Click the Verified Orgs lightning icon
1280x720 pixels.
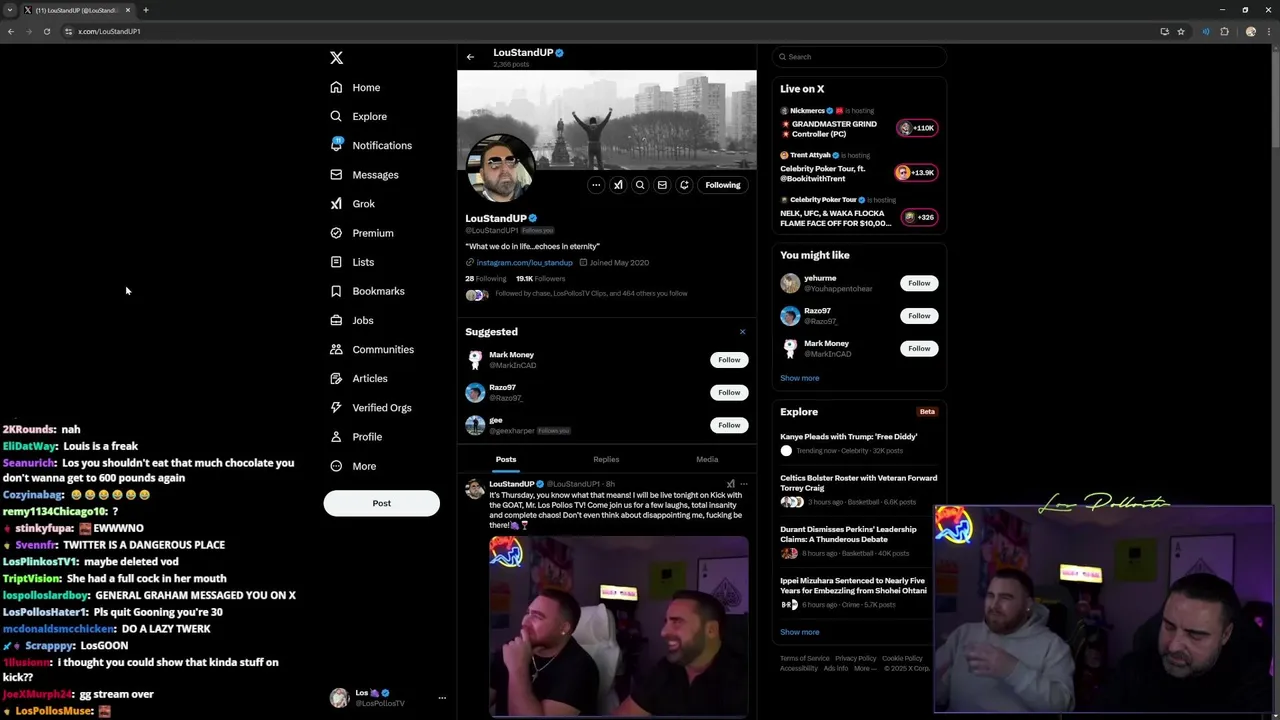336,407
